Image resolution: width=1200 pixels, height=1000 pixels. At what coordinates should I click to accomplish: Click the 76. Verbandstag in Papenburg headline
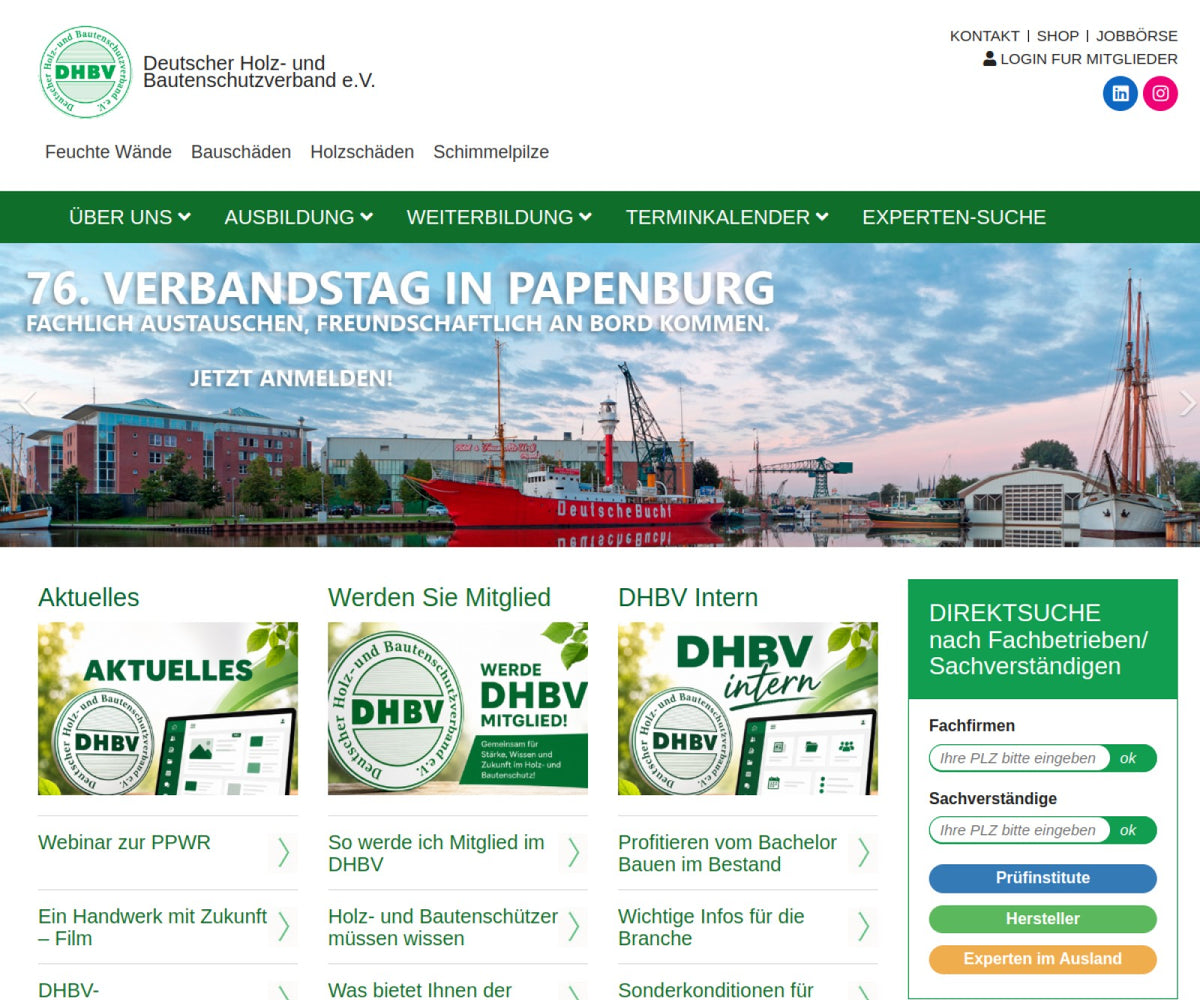pos(400,288)
